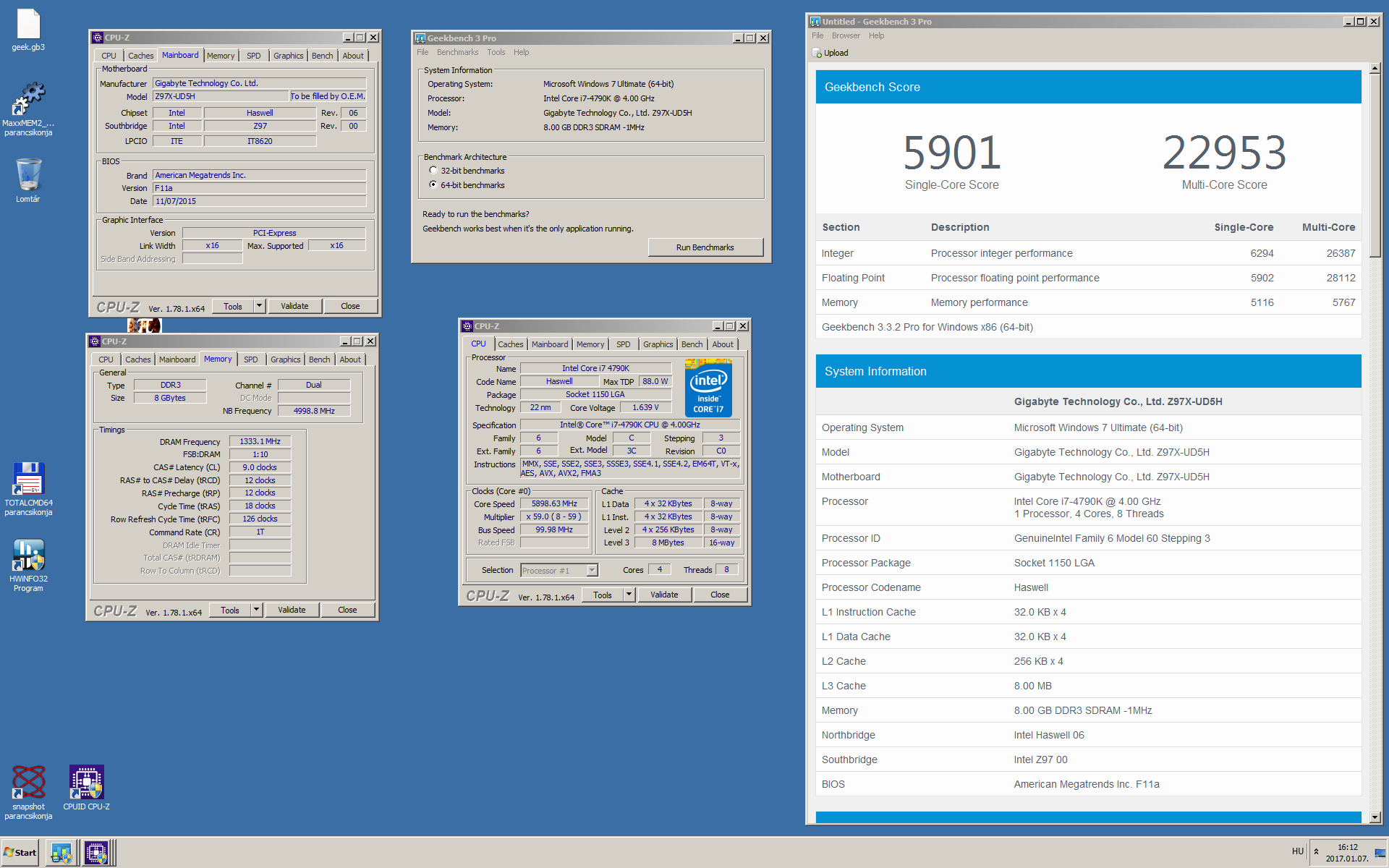Click Tools button in Memory CPU-Z window
This screenshot has height=868, width=1389.
click(230, 610)
